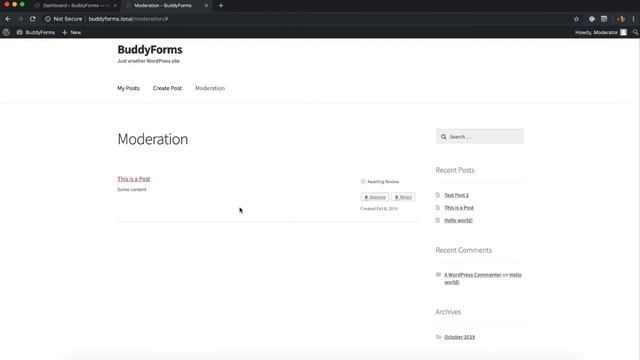Open the gray extension icon beside profile divider
Screen dimensions: 640x360
604,19
